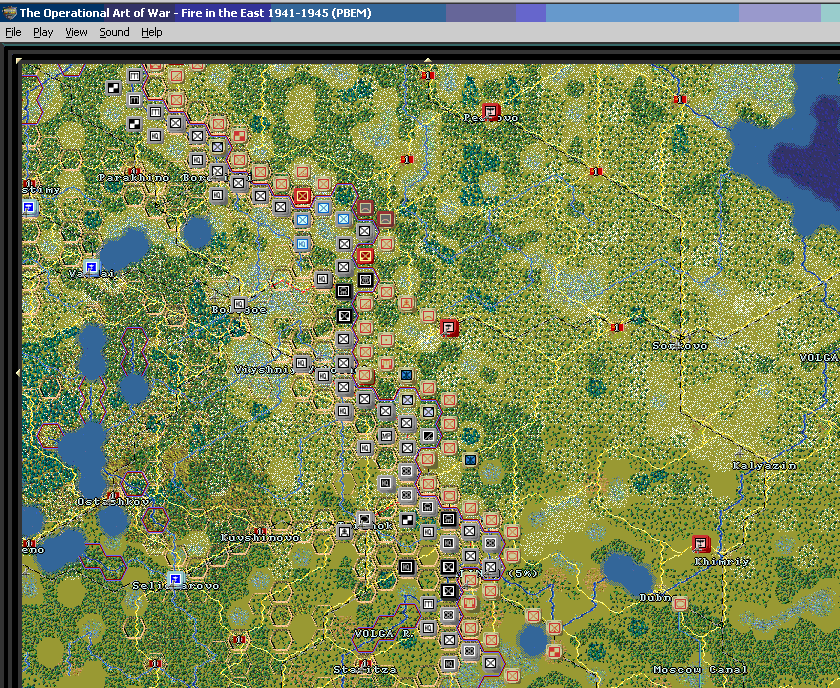Screen dimensions: 840x688
Task: Select the red HQ unit at Pestovo
Action: [x=491, y=112]
